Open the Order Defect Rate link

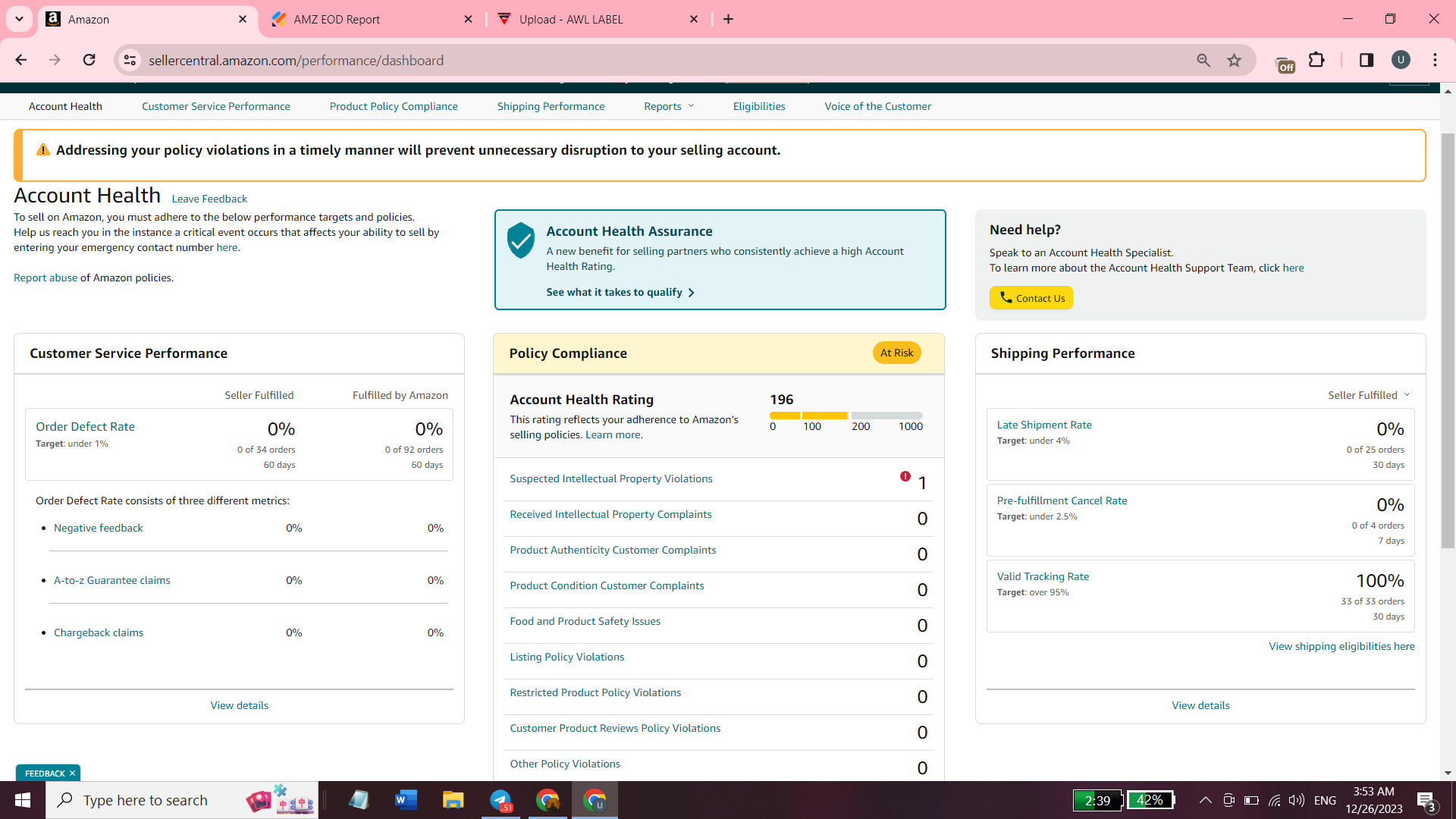point(85,426)
